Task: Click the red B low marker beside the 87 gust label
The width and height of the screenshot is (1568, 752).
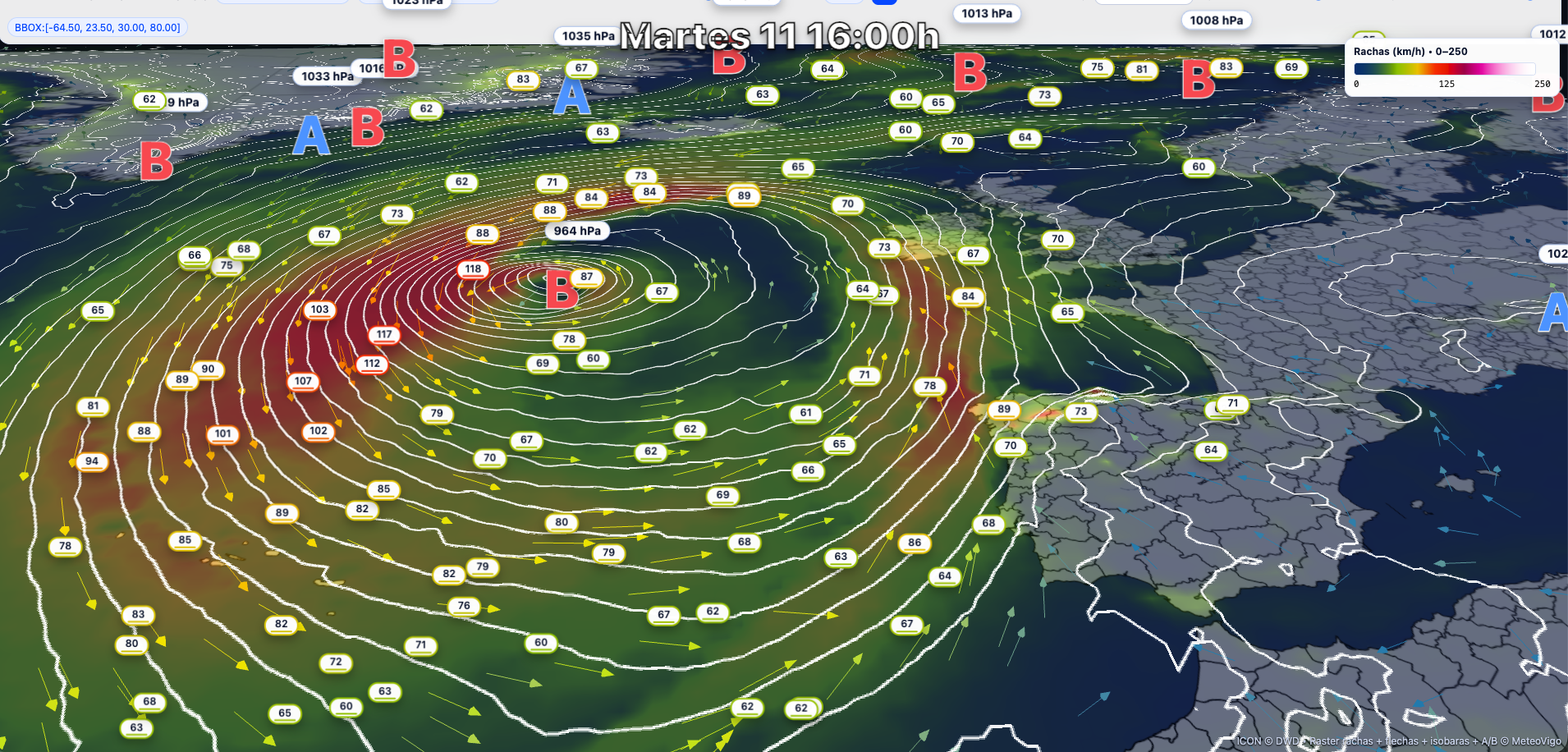Action: 562,290
